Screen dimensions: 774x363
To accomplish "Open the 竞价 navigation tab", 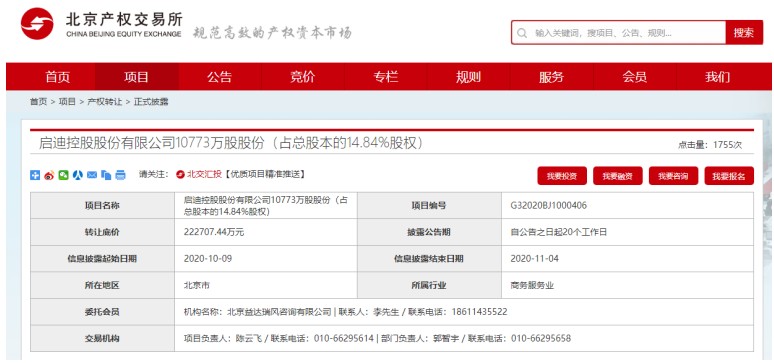I will (303, 77).
